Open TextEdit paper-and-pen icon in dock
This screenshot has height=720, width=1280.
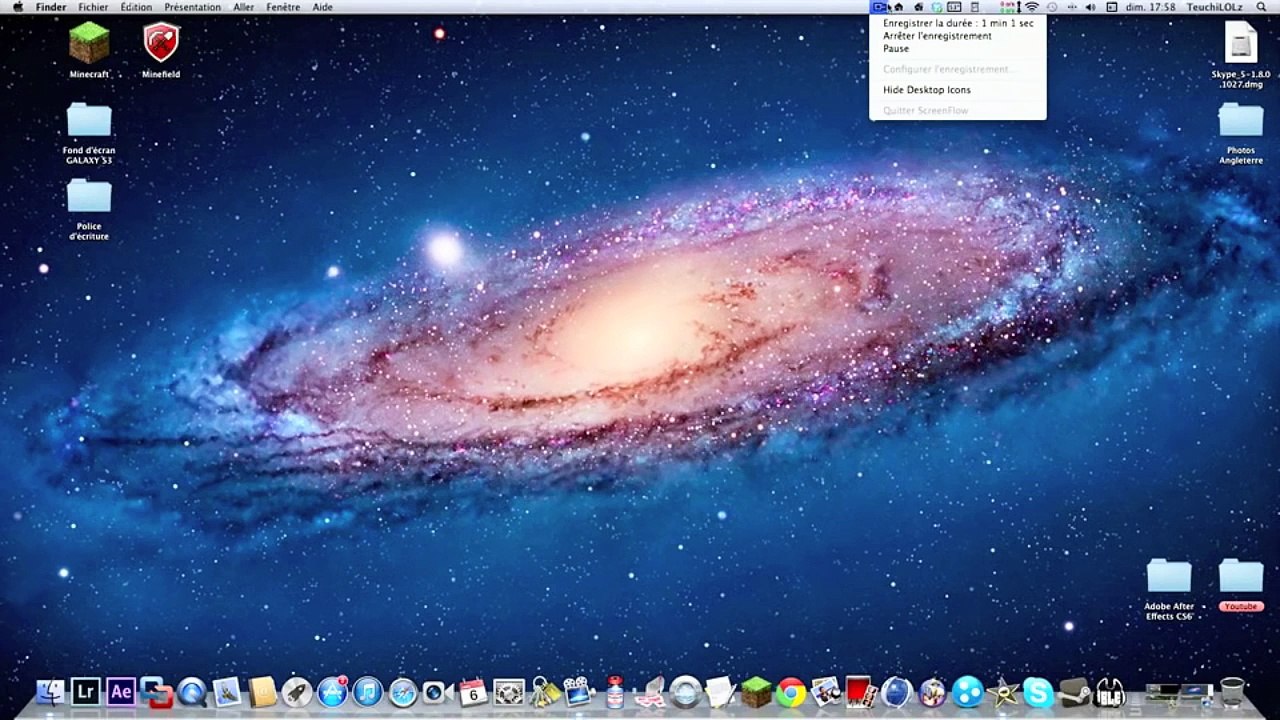coord(720,691)
